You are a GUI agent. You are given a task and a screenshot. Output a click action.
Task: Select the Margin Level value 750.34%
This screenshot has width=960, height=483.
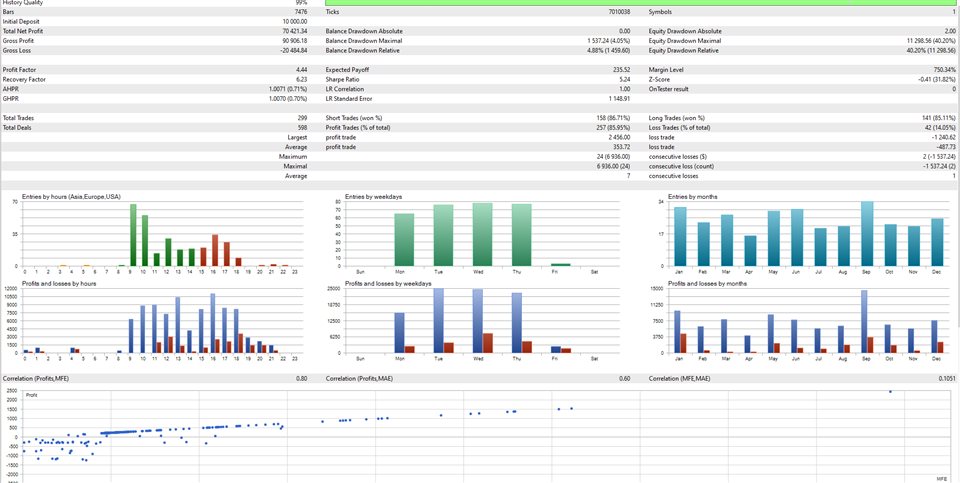click(x=945, y=70)
